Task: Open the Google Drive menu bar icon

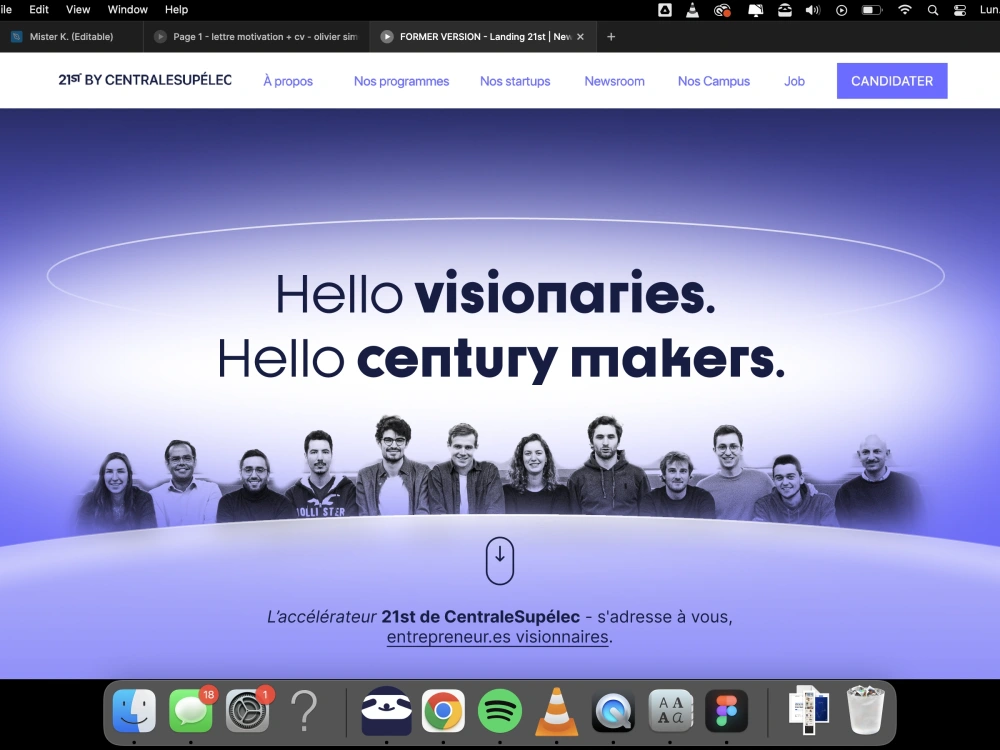Action: coord(665,10)
